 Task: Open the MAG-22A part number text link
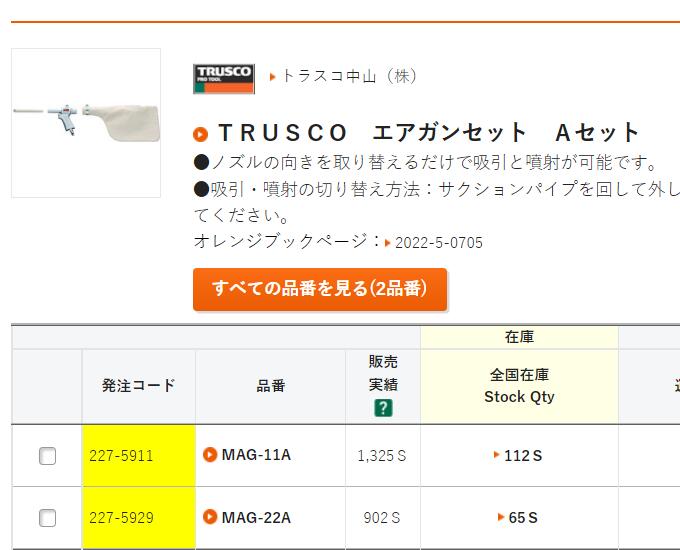(256, 517)
